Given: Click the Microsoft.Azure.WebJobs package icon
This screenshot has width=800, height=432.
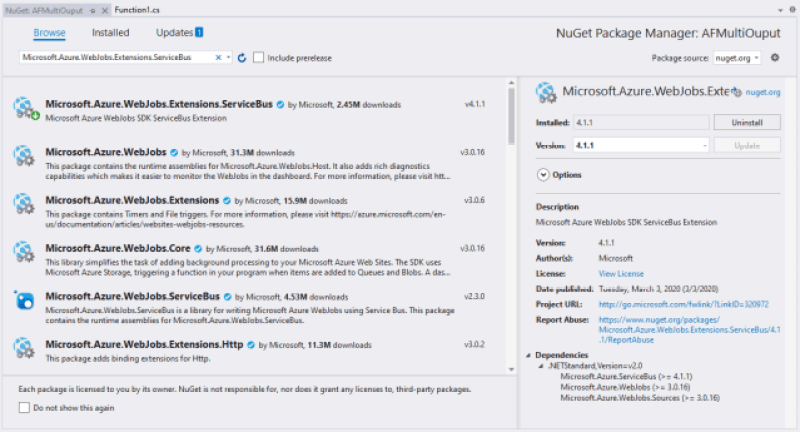Looking at the screenshot, I should coord(24,156).
